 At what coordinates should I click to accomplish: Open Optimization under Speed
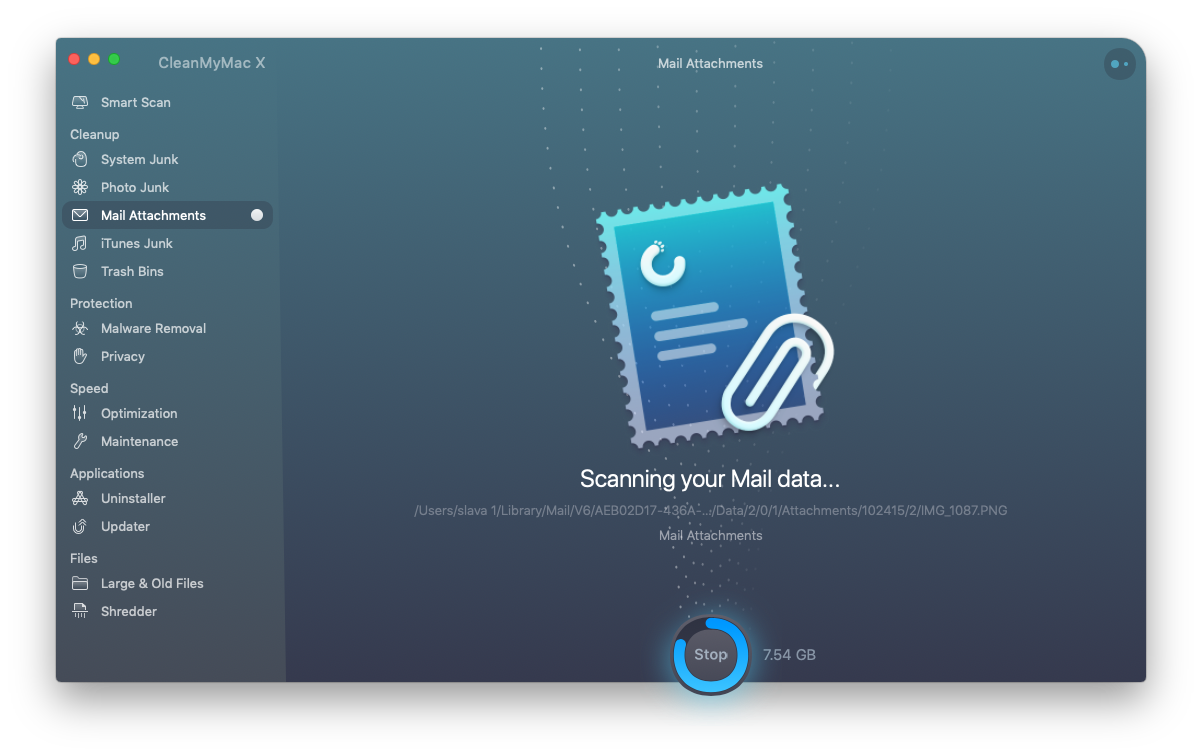[167, 413]
